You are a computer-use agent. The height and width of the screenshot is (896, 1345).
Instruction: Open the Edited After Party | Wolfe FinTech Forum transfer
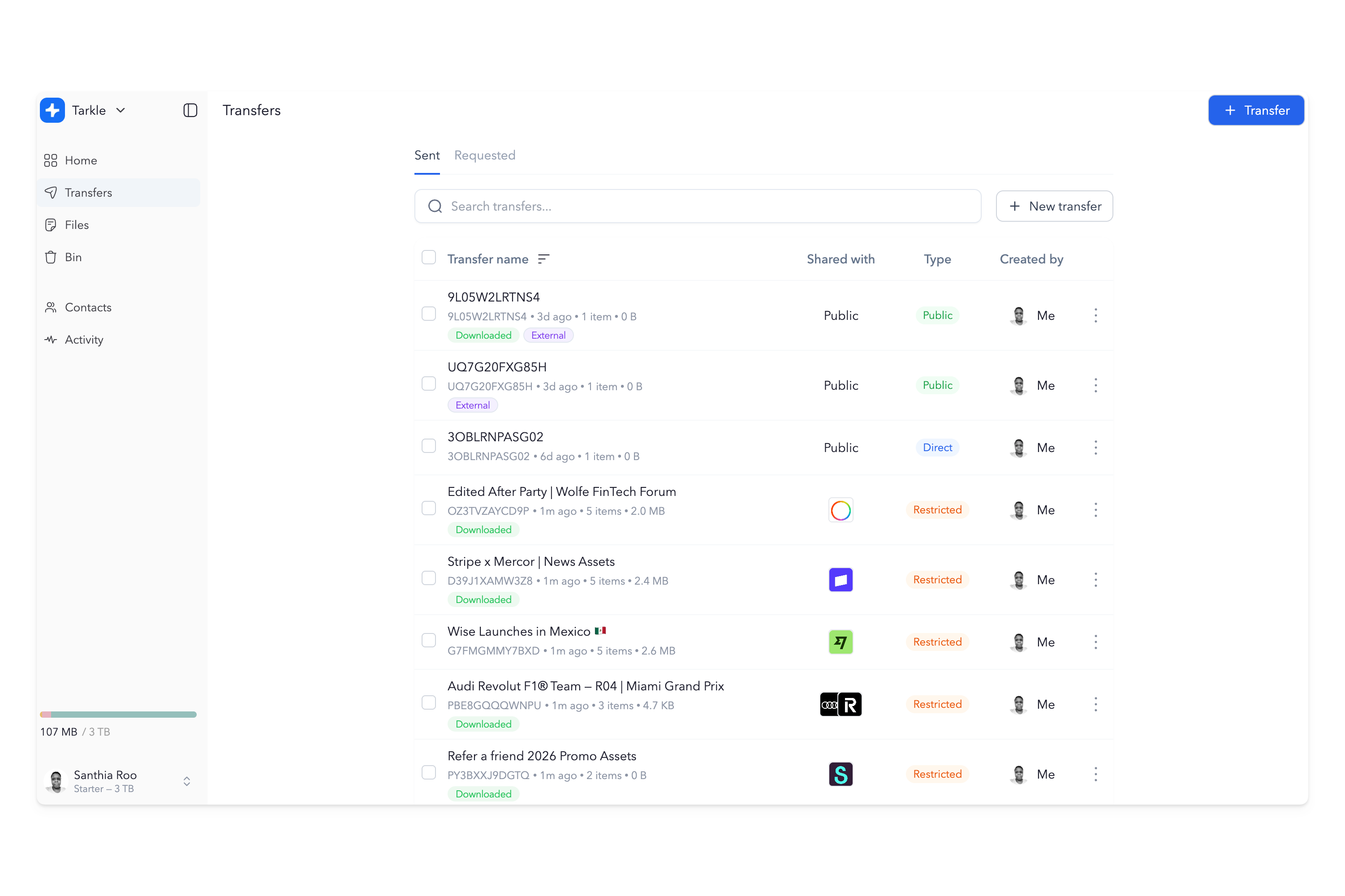tap(562, 491)
